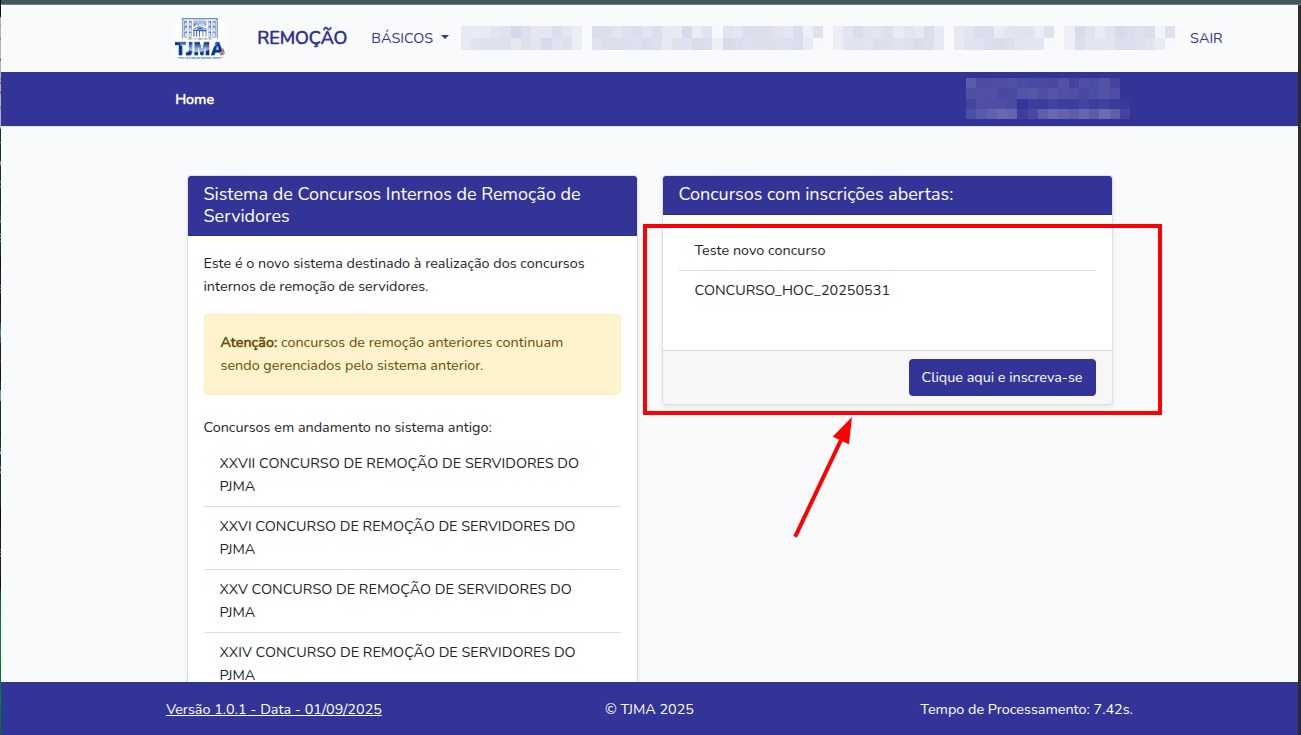1301x735 pixels.
Task: Expand the BÁSICOS dropdown menu
Action: [409, 38]
